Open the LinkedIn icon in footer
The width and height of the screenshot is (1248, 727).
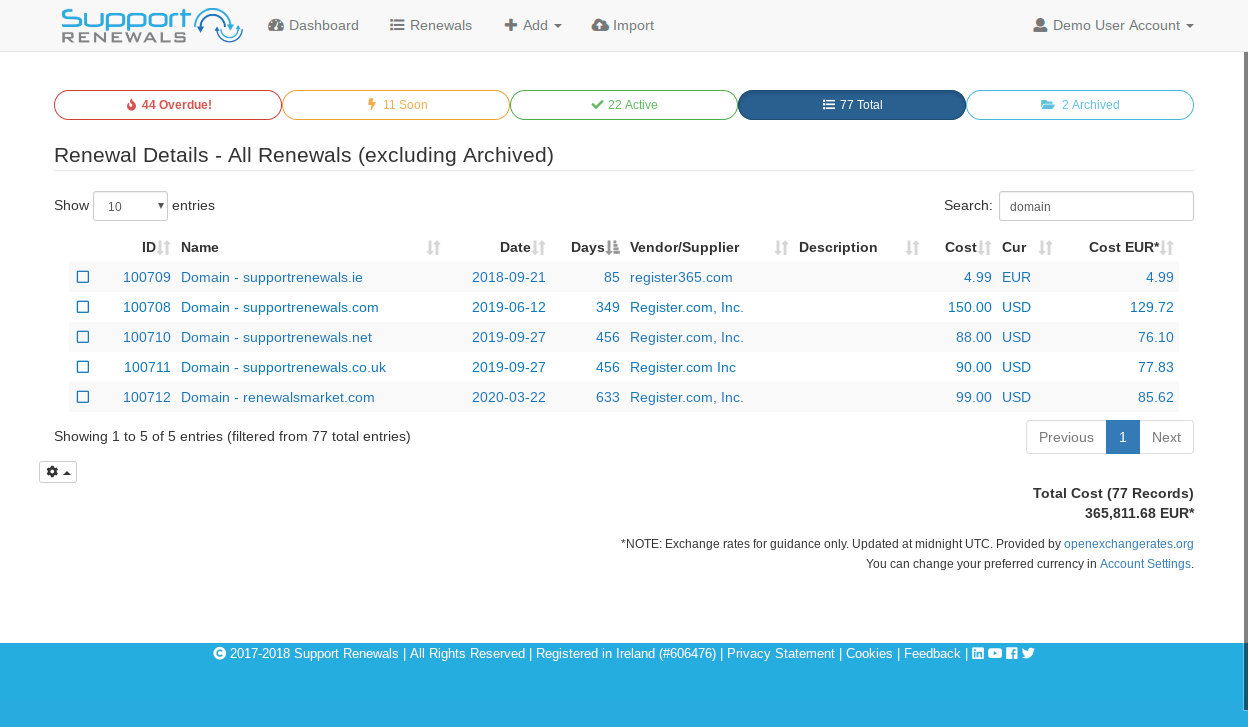[978, 653]
